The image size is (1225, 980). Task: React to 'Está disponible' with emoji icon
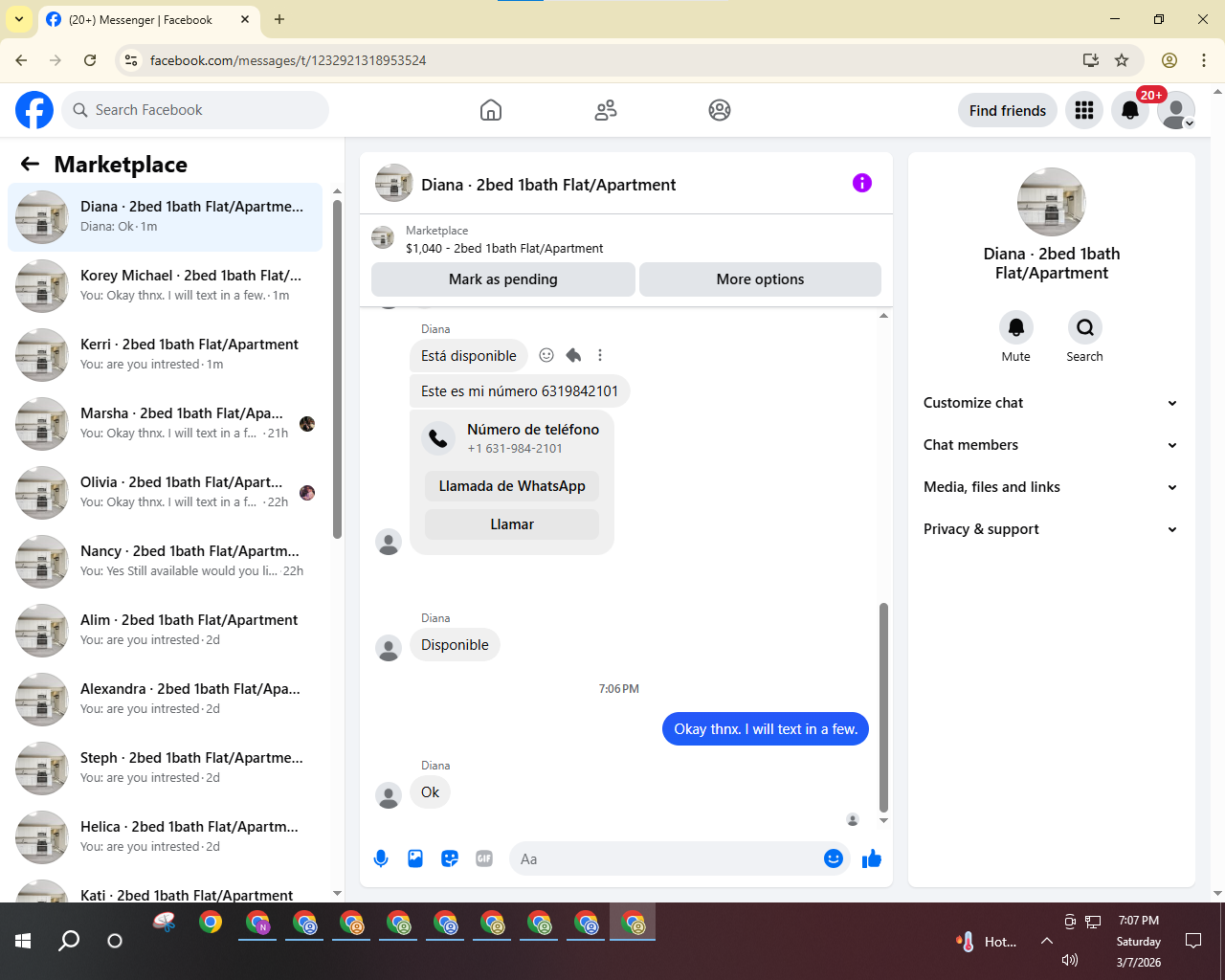pos(546,355)
